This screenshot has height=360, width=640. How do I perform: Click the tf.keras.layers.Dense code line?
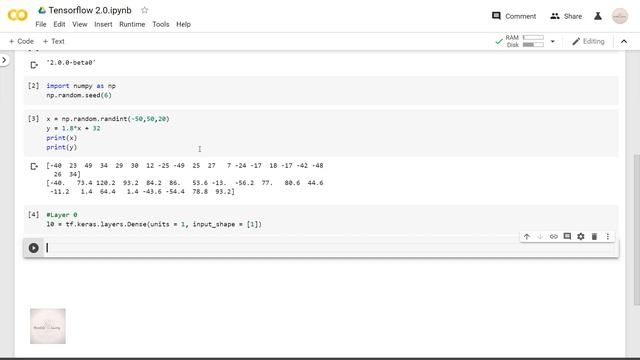[x=154, y=224]
